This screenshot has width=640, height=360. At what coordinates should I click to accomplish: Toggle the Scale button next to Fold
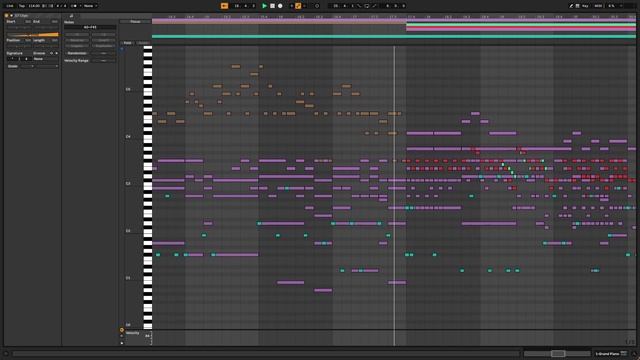pyautogui.click(x=143, y=43)
